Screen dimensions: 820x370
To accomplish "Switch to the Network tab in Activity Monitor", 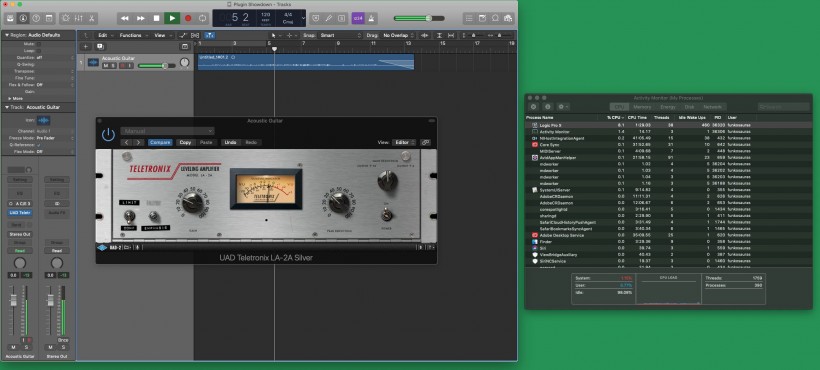I will coord(712,107).
